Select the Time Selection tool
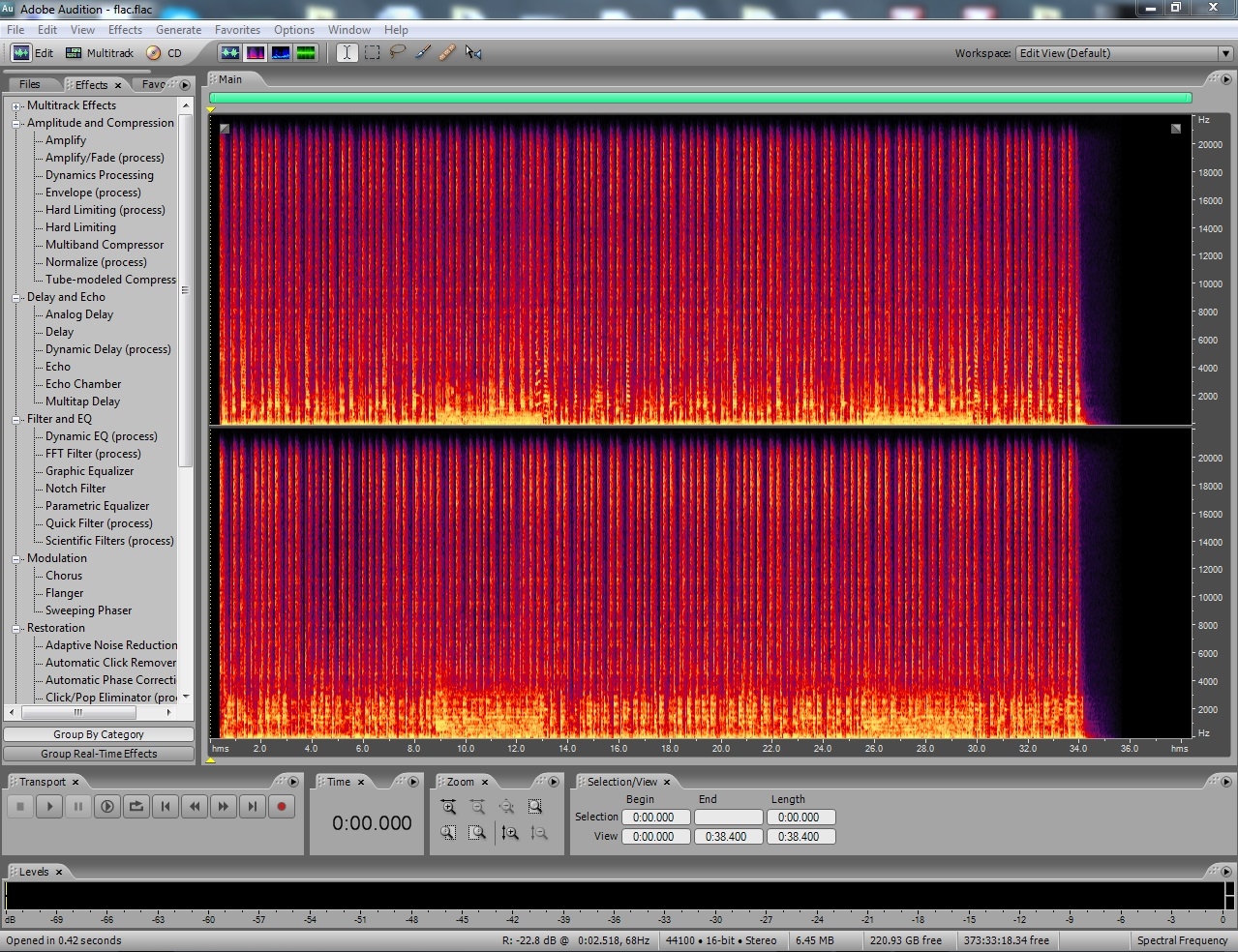 347,53
